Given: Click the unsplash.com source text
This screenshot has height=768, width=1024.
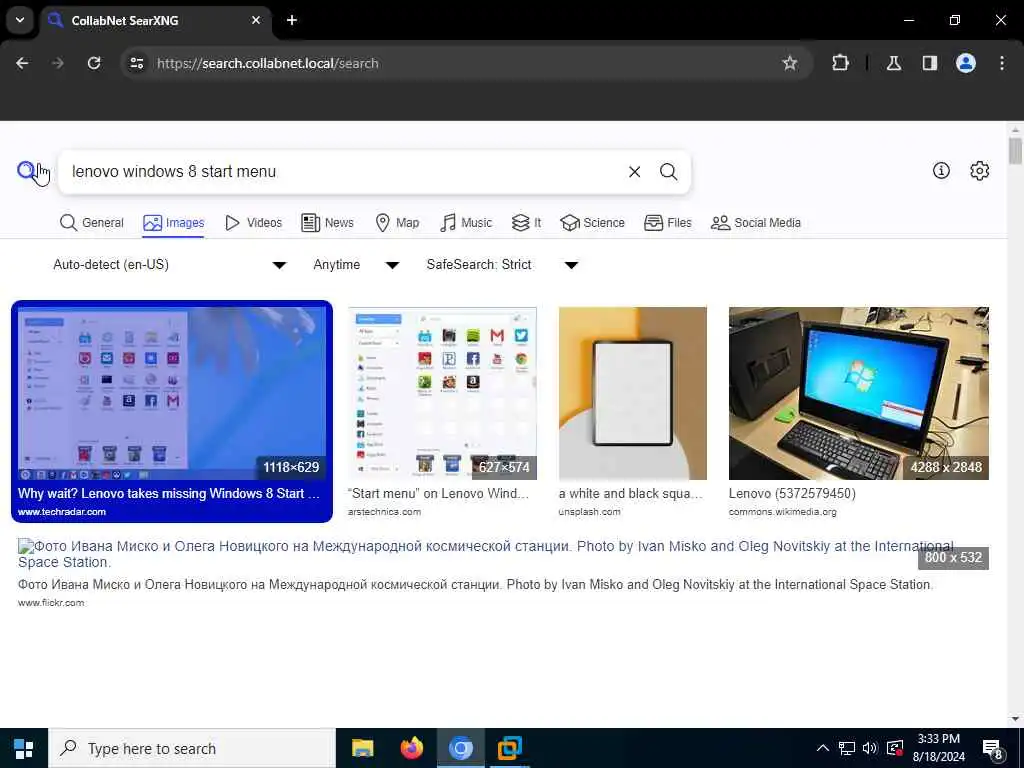Looking at the screenshot, I should tap(589, 512).
